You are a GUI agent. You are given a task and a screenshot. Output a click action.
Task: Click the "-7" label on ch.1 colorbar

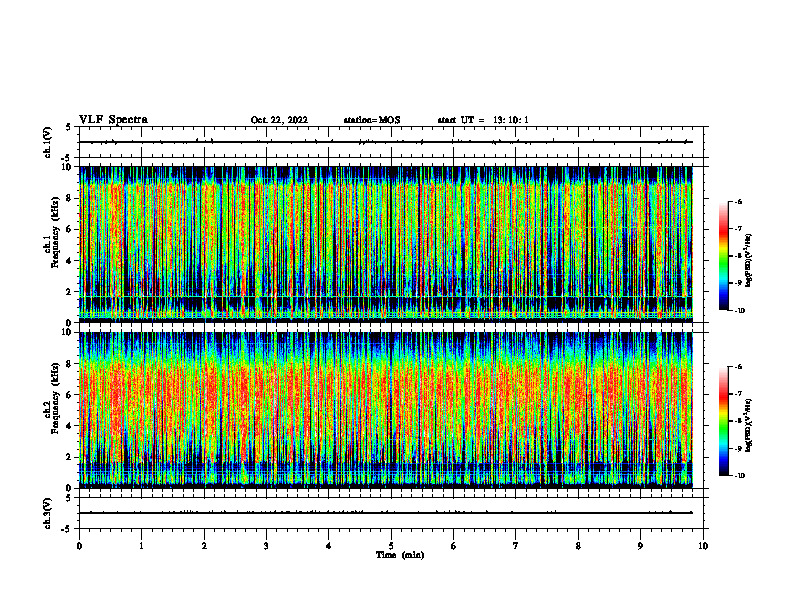pos(738,229)
